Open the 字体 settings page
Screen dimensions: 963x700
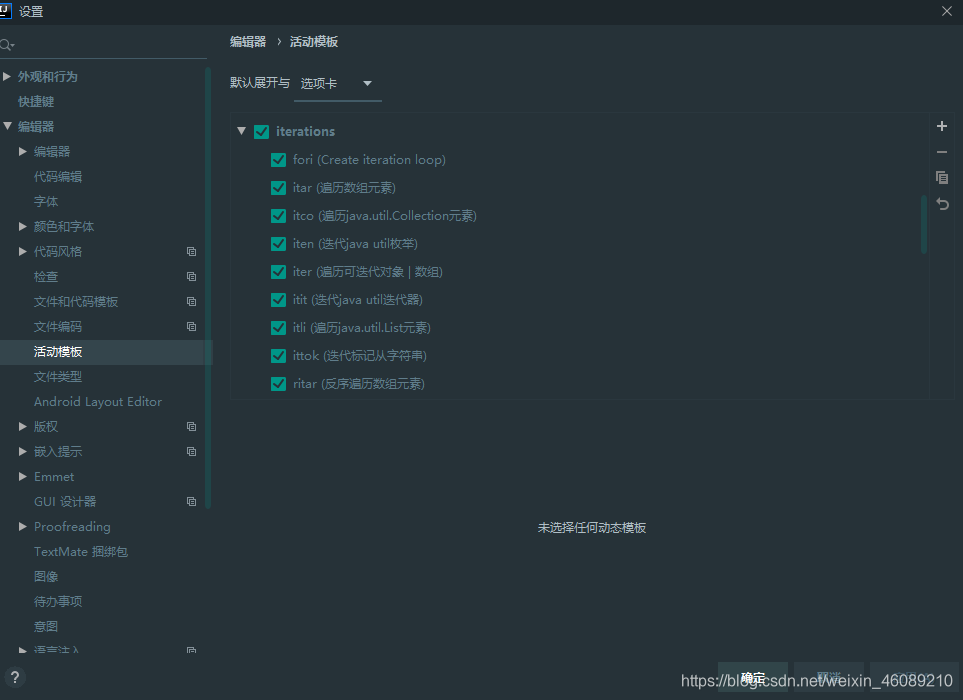(x=46, y=201)
